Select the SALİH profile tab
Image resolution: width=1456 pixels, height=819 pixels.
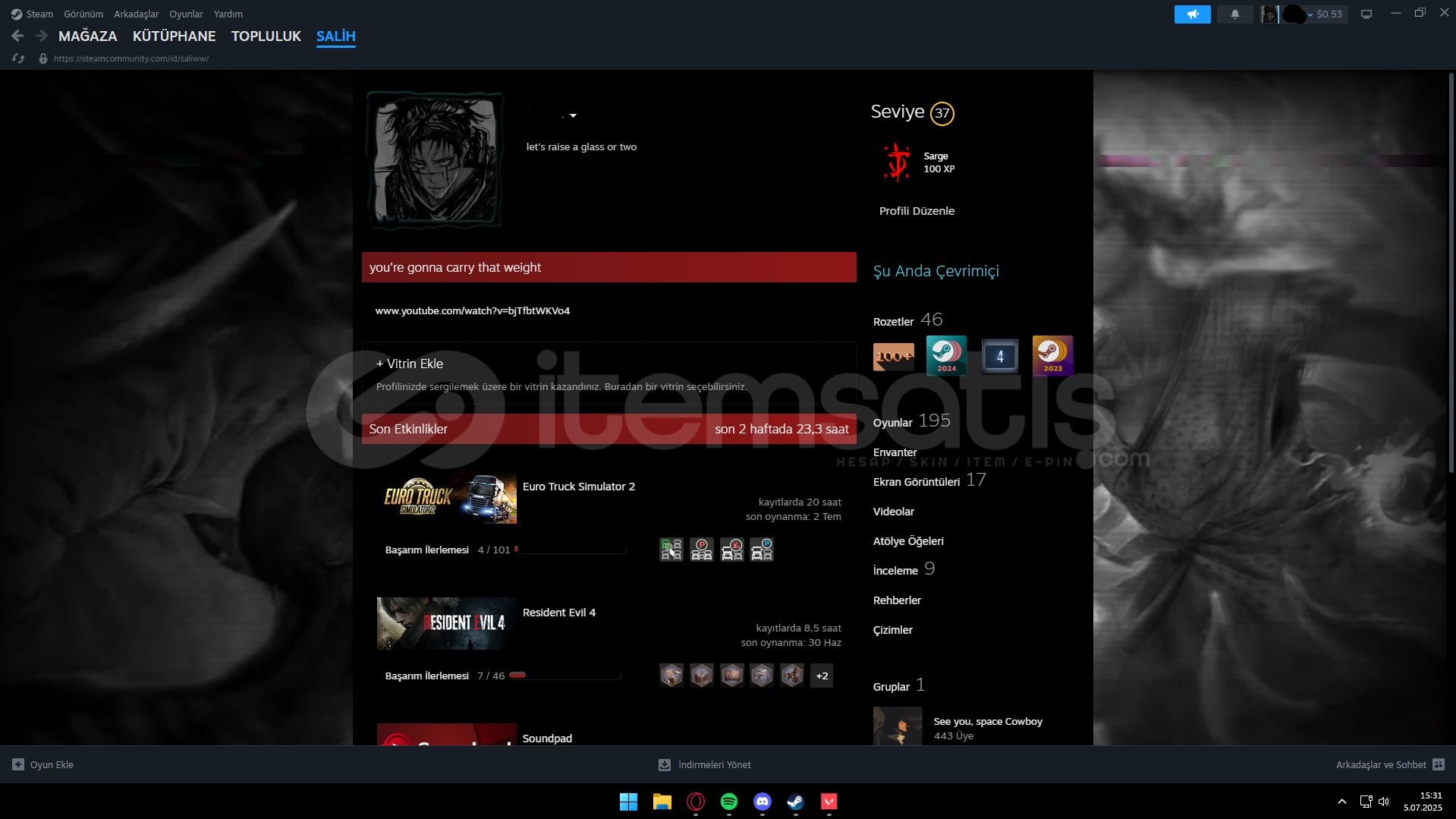[336, 36]
